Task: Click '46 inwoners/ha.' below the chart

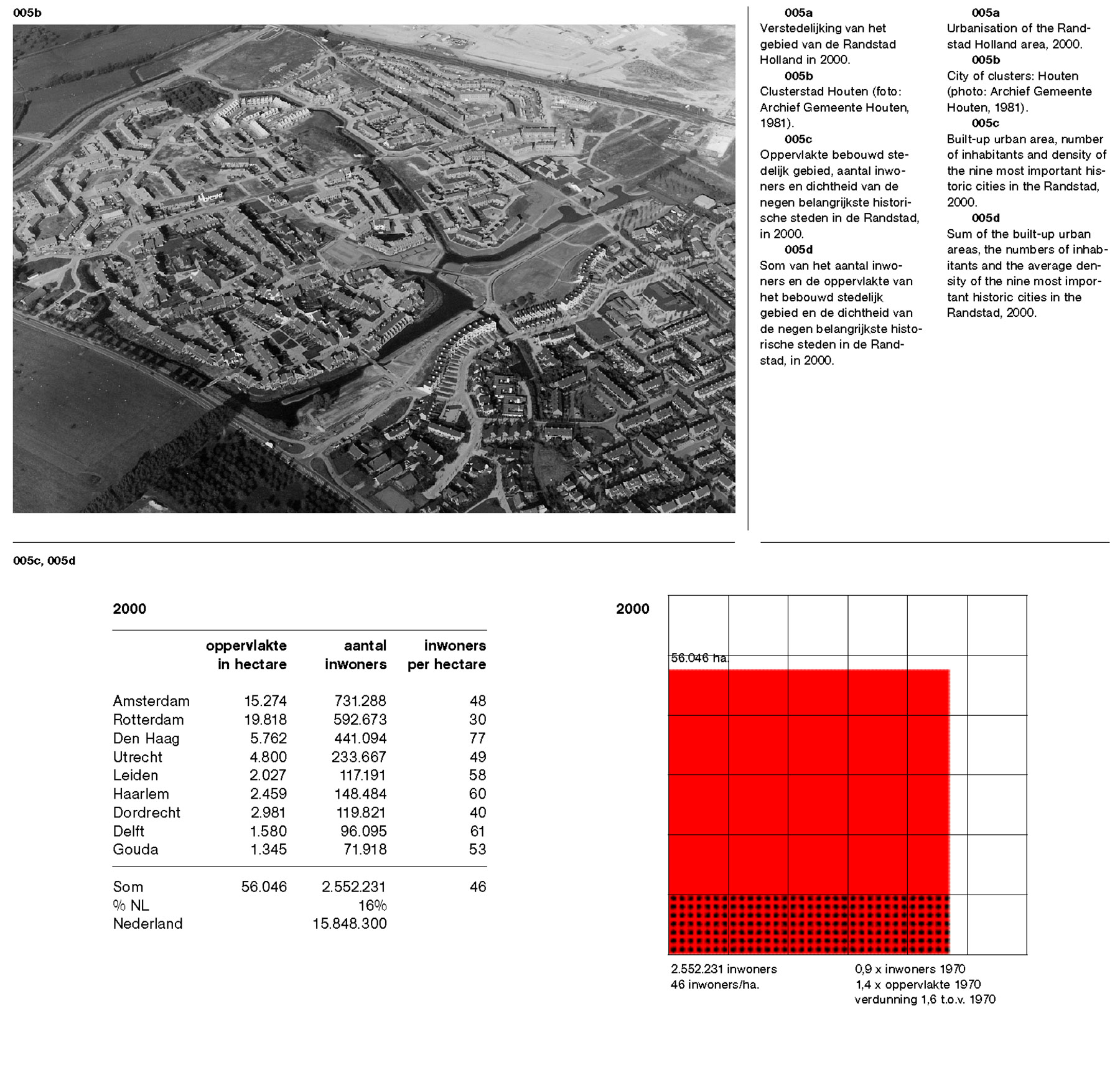Action: pyautogui.click(x=715, y=985)
